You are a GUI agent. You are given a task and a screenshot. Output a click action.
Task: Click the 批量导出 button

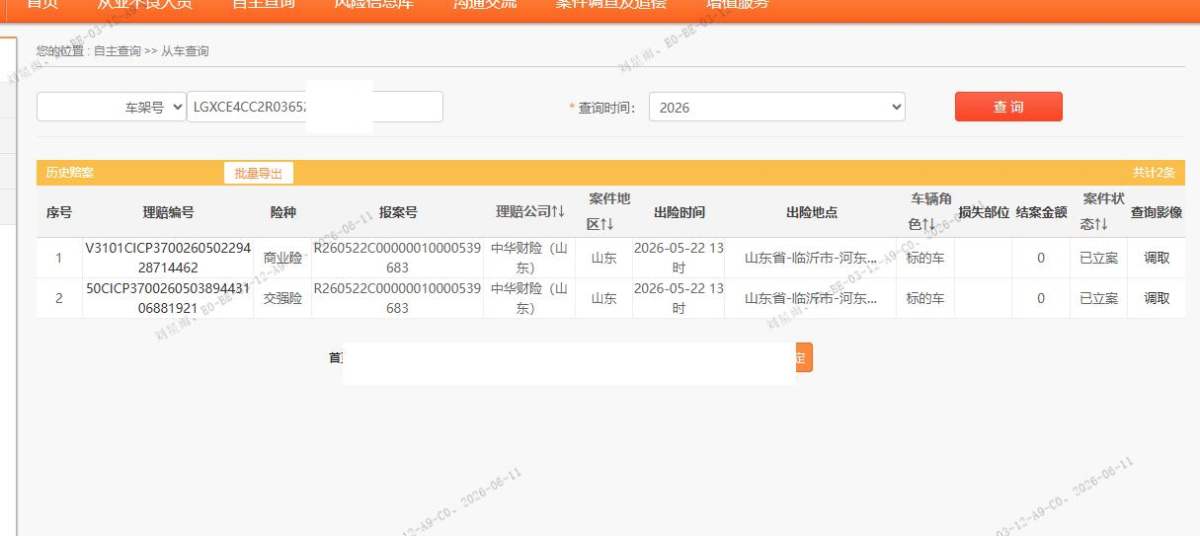(258, 173)
